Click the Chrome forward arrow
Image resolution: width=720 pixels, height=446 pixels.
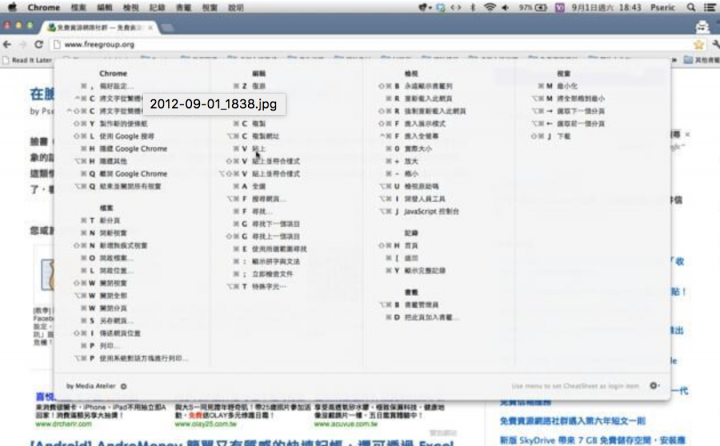[23, 45]
